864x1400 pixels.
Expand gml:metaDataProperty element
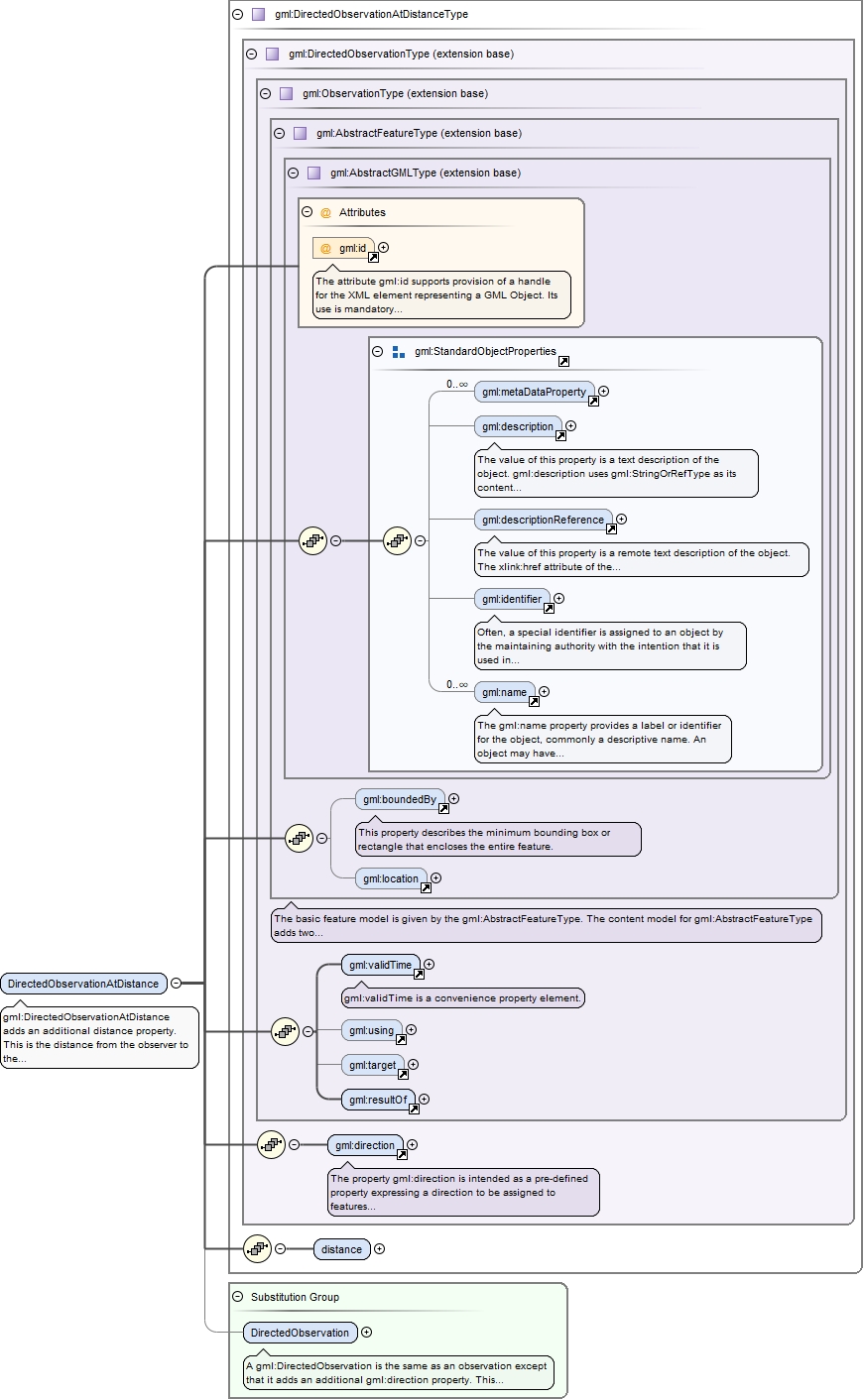603,392
